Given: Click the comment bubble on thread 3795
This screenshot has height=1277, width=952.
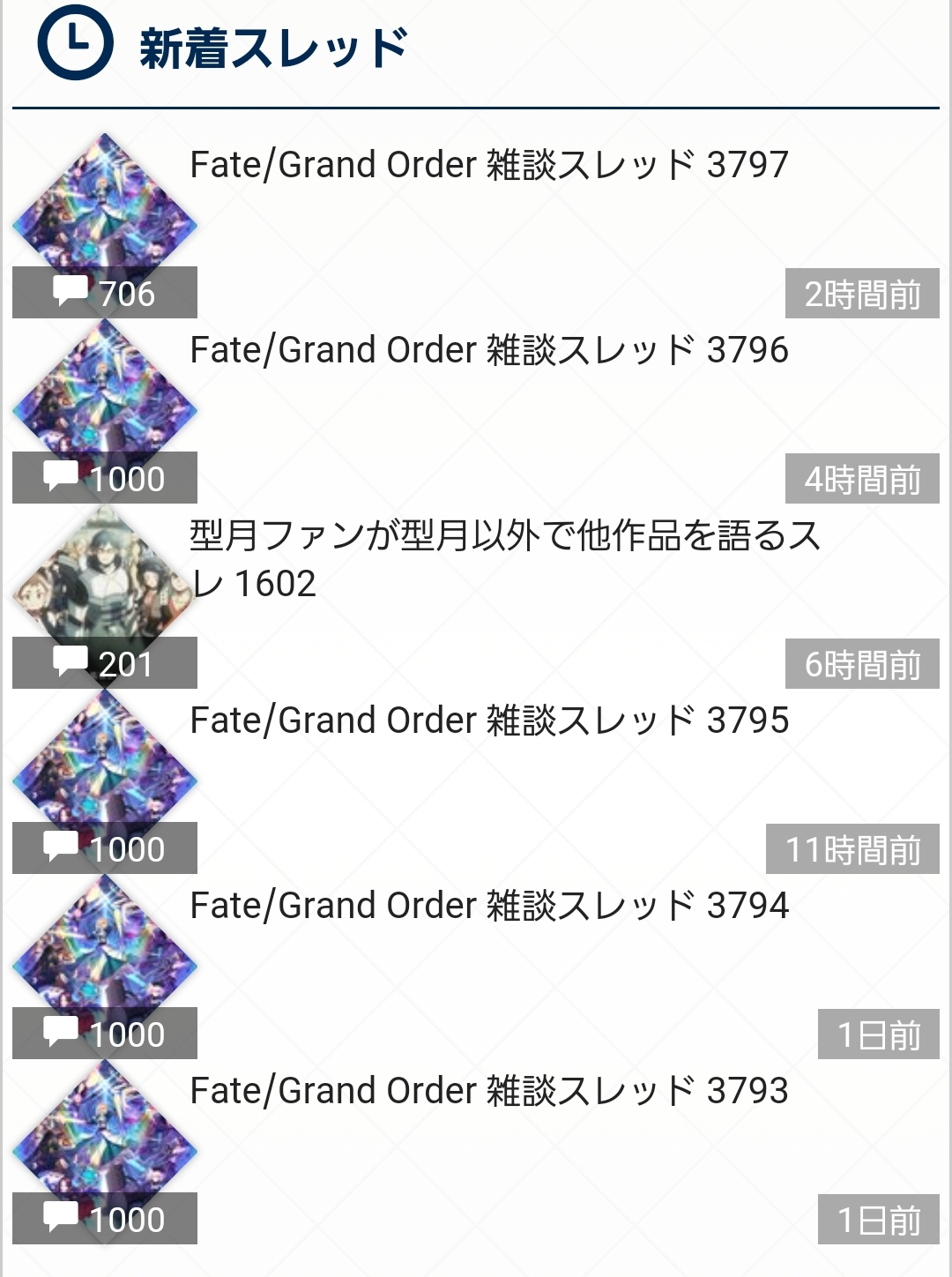Looking at the screenshot, I should click(x=61, y=847).
